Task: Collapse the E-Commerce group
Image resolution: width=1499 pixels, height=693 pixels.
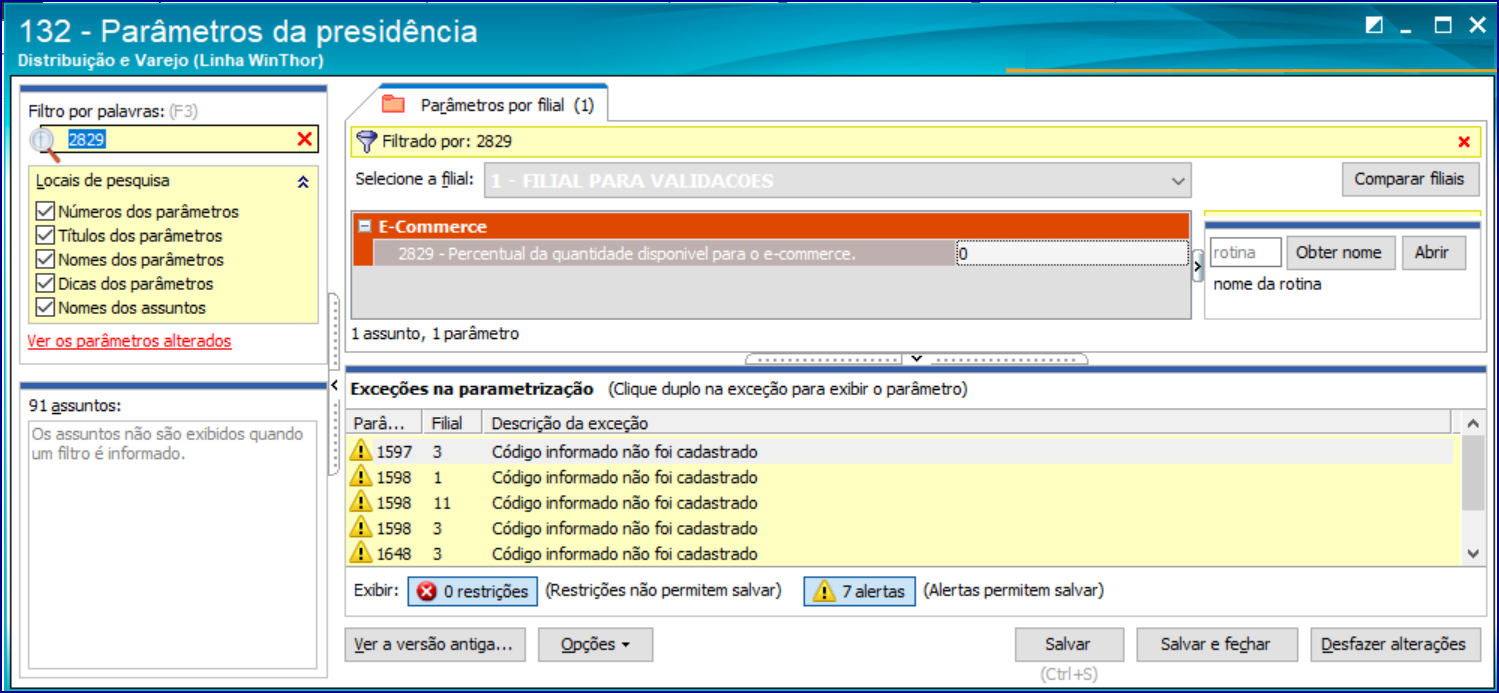Action: coord(365,227)
